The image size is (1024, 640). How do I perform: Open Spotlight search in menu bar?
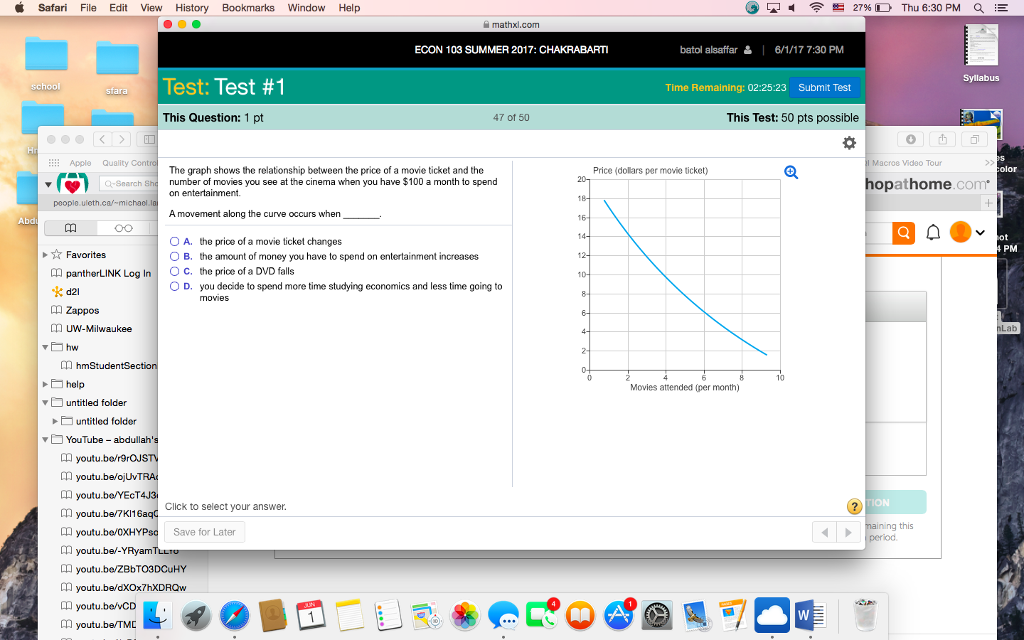[x=978, y=8]
